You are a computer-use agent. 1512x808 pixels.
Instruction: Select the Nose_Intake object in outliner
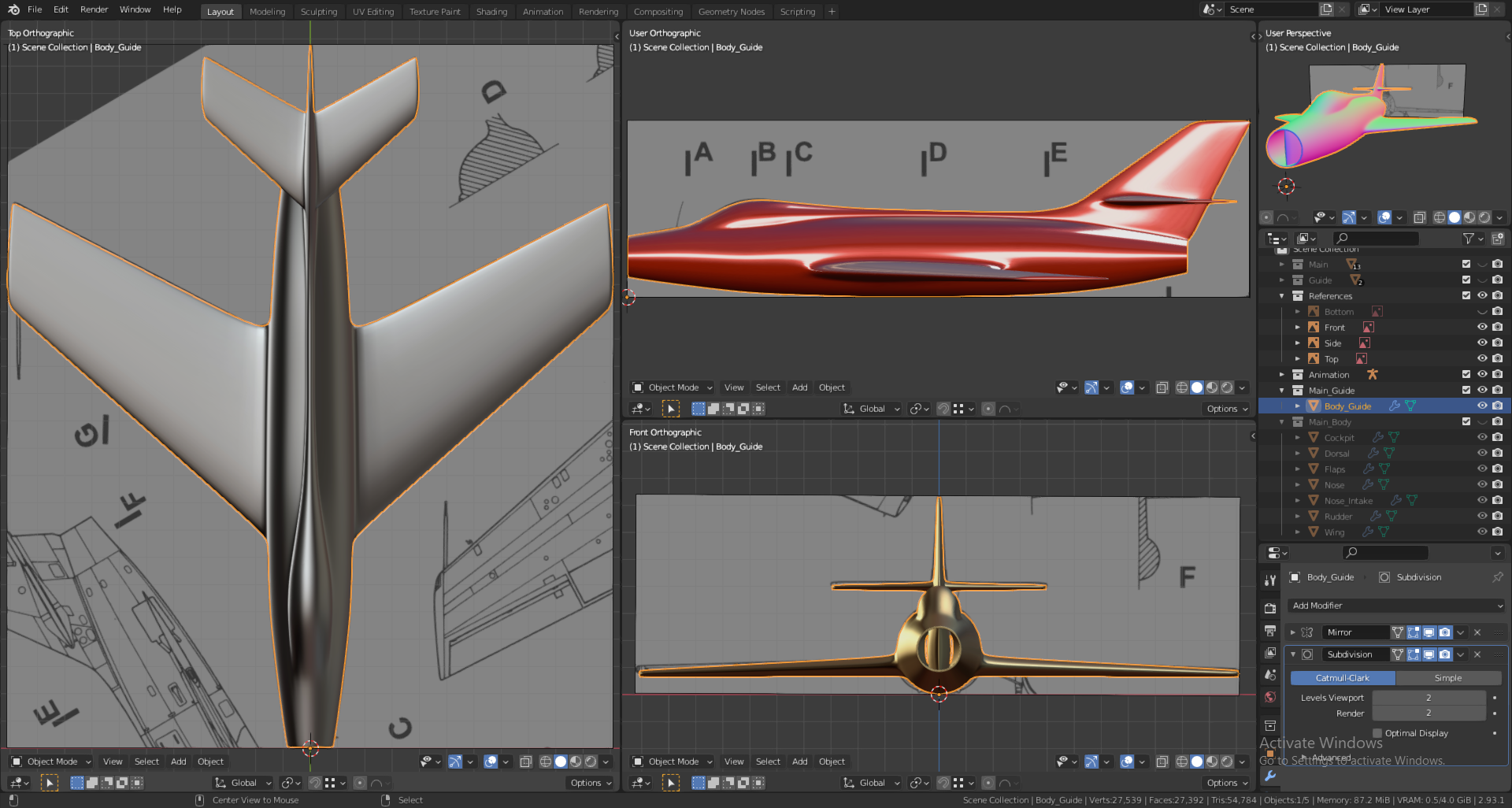tap(1348, 501)
